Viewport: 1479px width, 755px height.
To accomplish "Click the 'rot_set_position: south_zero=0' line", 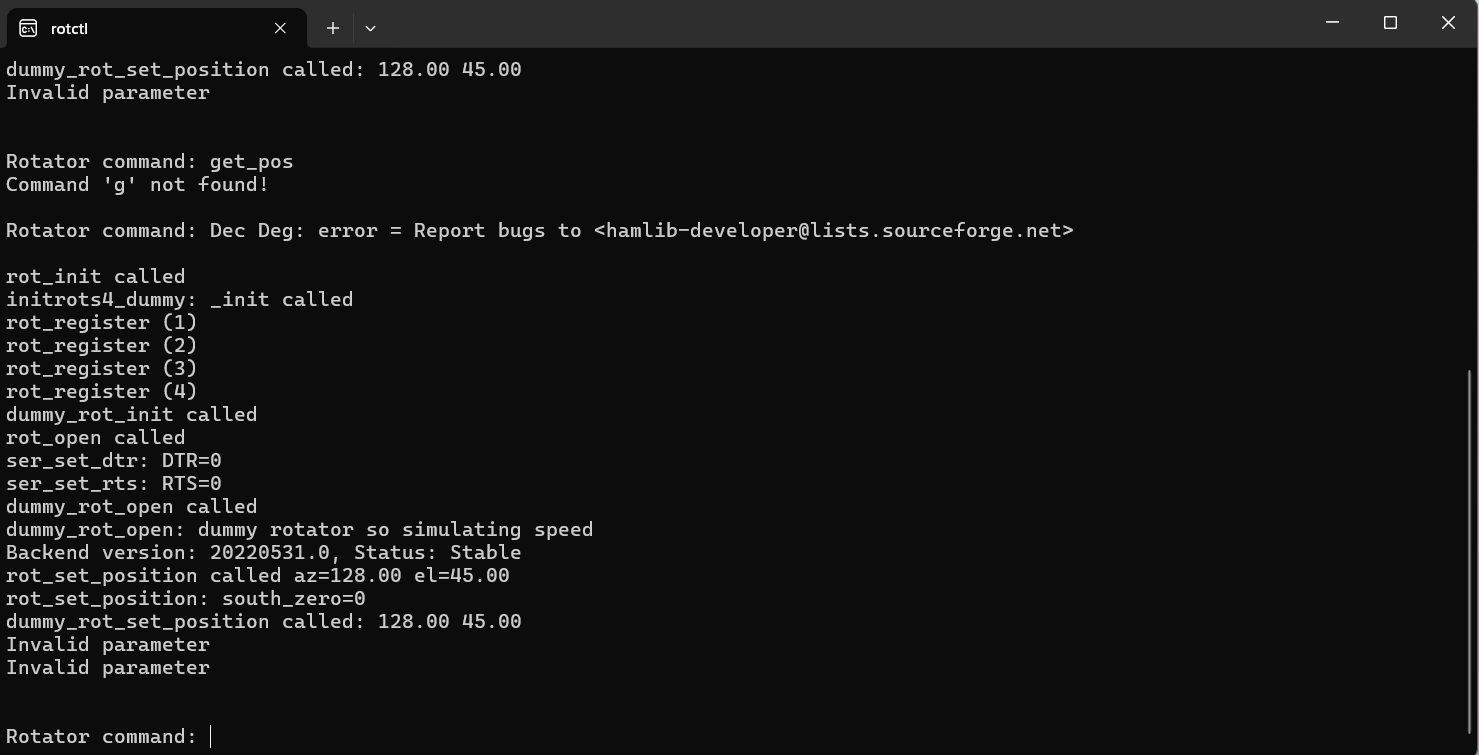I will (x=186, y=599).
